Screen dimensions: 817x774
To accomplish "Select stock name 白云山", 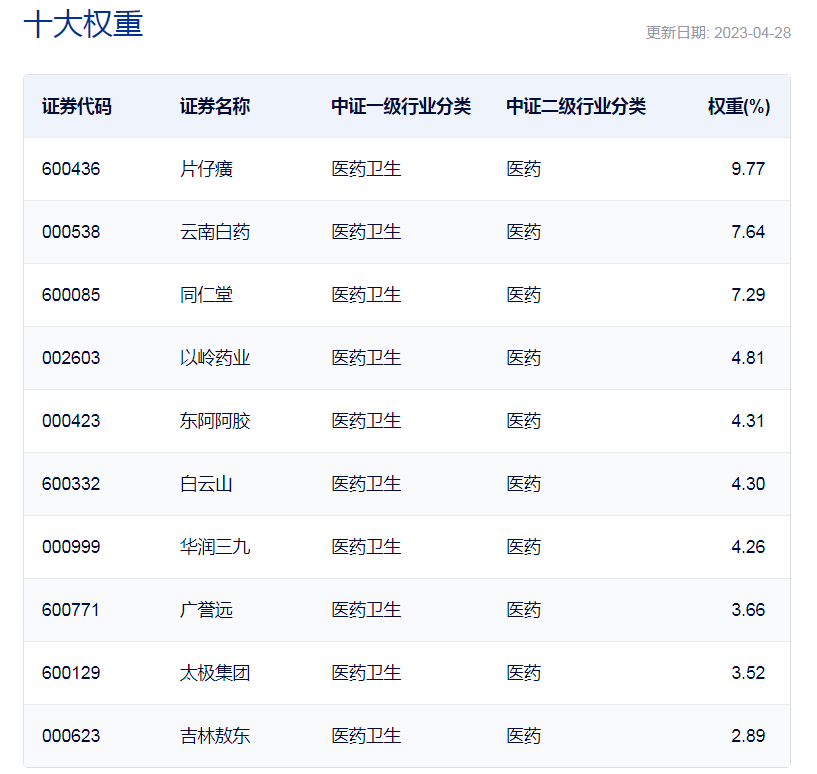I will point(206,484).
